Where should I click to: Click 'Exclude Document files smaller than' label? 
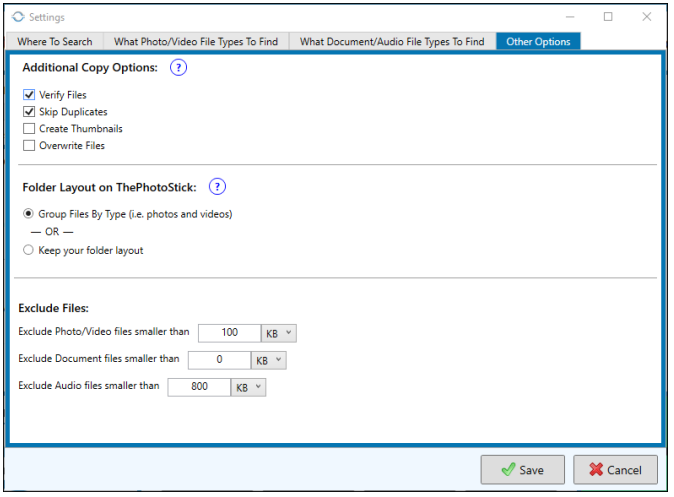[98, 359]
